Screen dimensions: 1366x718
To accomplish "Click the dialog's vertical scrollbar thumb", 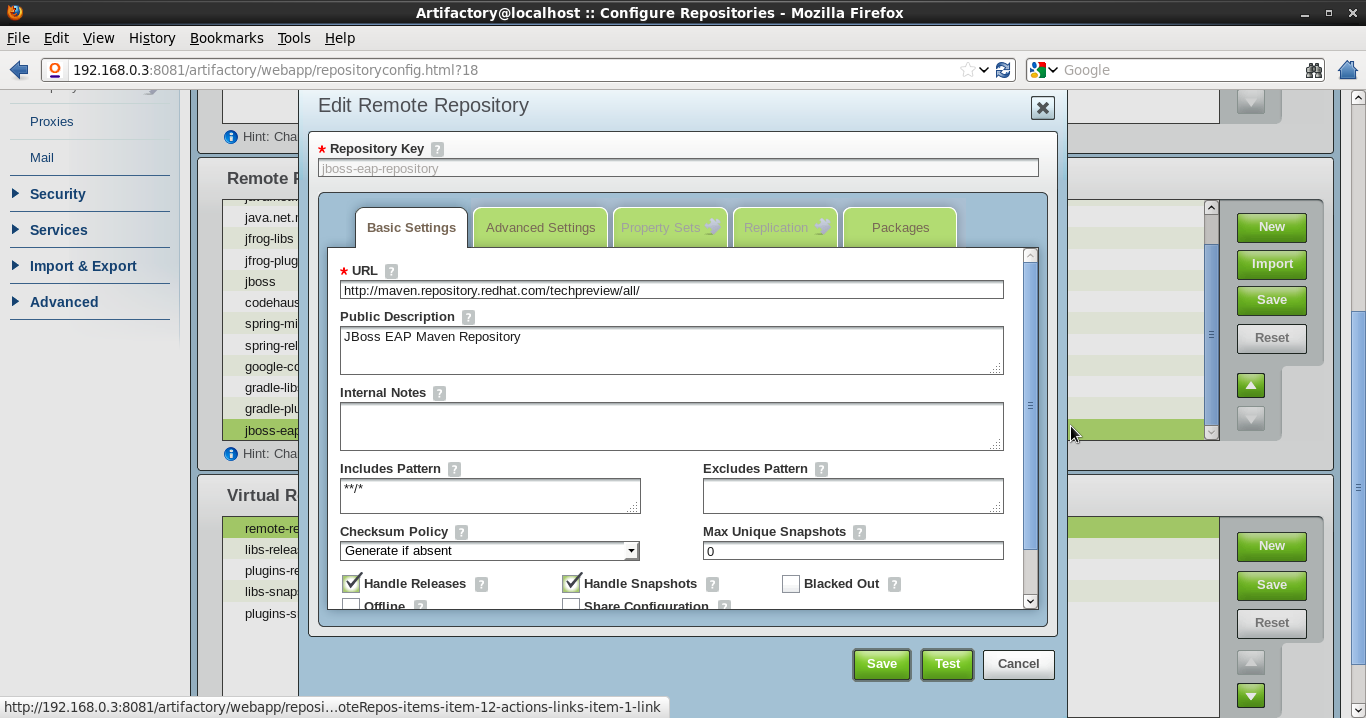I will point(1030,405).
